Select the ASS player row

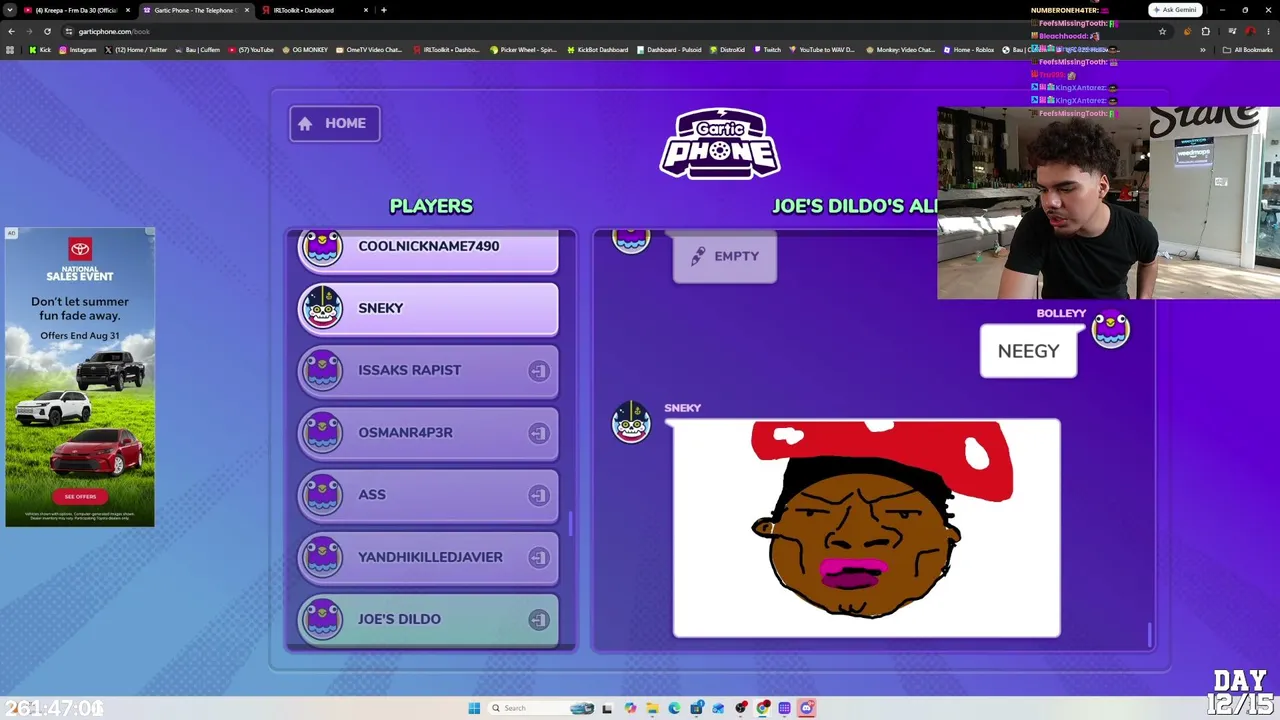[428, 495]
